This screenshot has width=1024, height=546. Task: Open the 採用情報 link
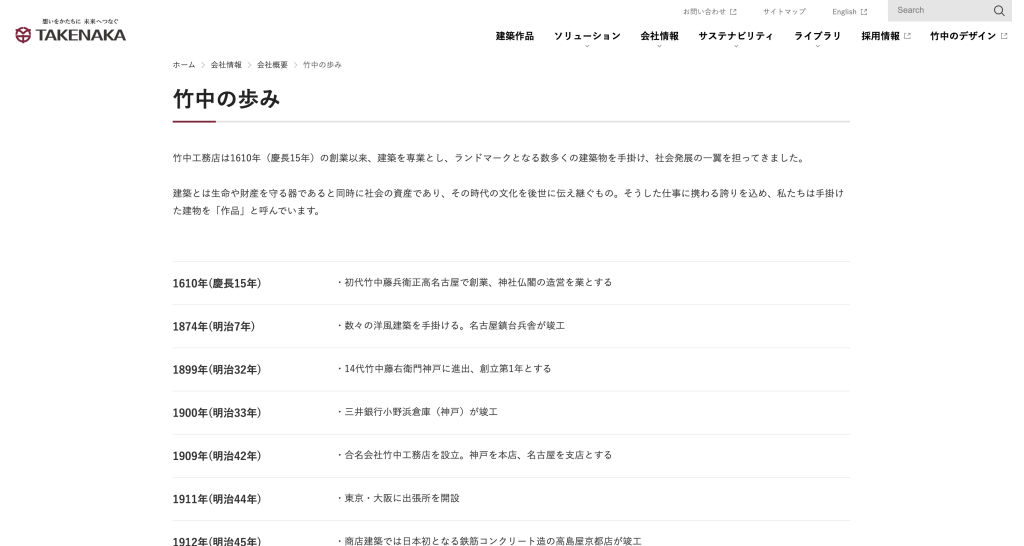pos(880,36)
